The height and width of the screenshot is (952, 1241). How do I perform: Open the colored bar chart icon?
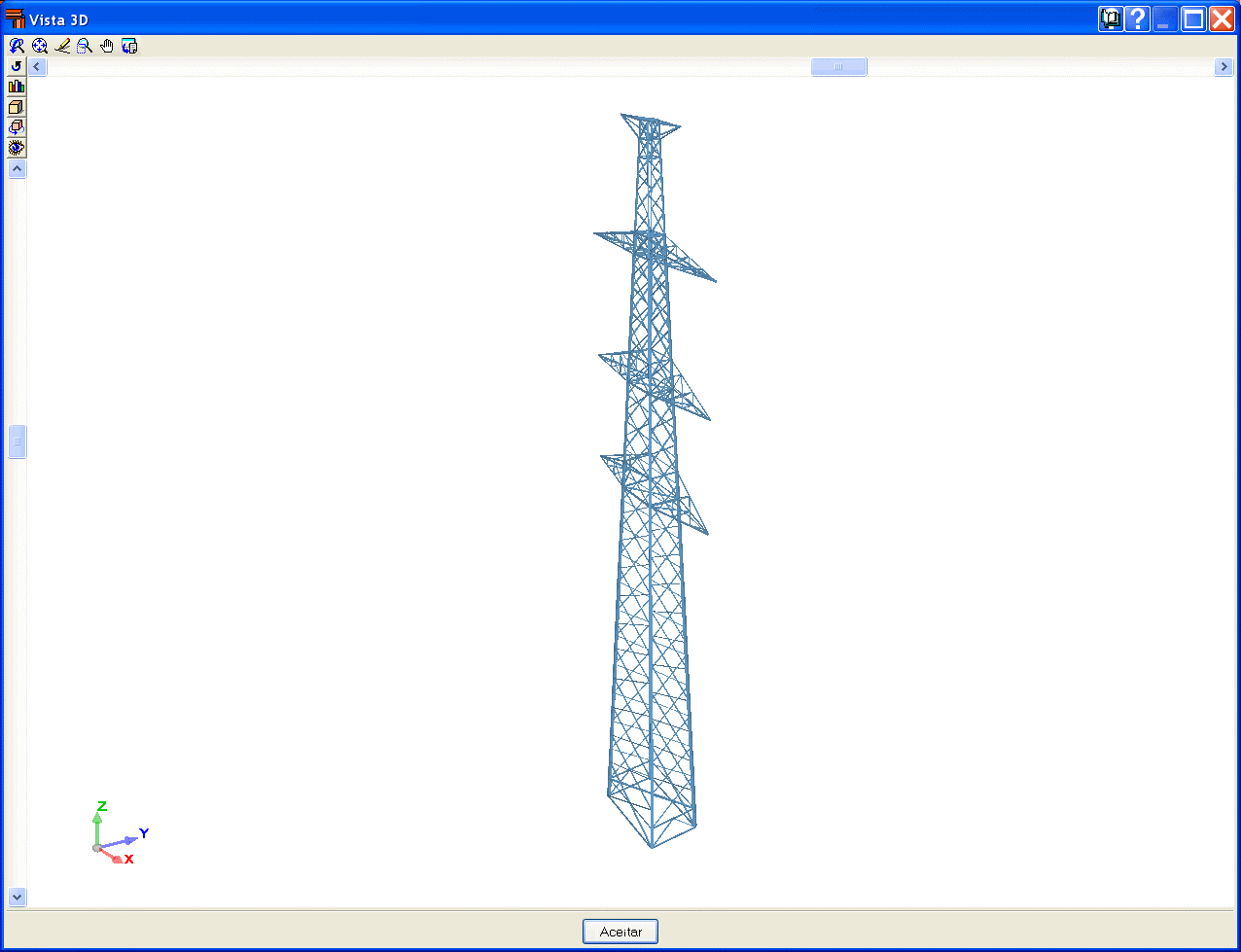pos(17,87)
